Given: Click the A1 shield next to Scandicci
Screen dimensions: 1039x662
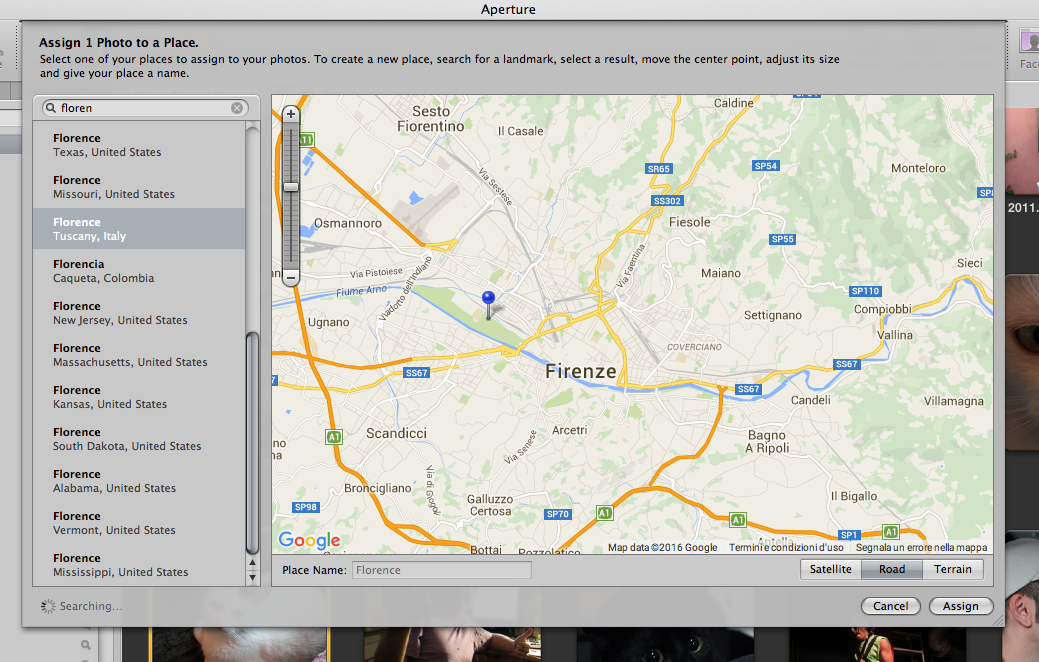Looking at the screenshot, I should pyautogui.click(x=333, y=437).
